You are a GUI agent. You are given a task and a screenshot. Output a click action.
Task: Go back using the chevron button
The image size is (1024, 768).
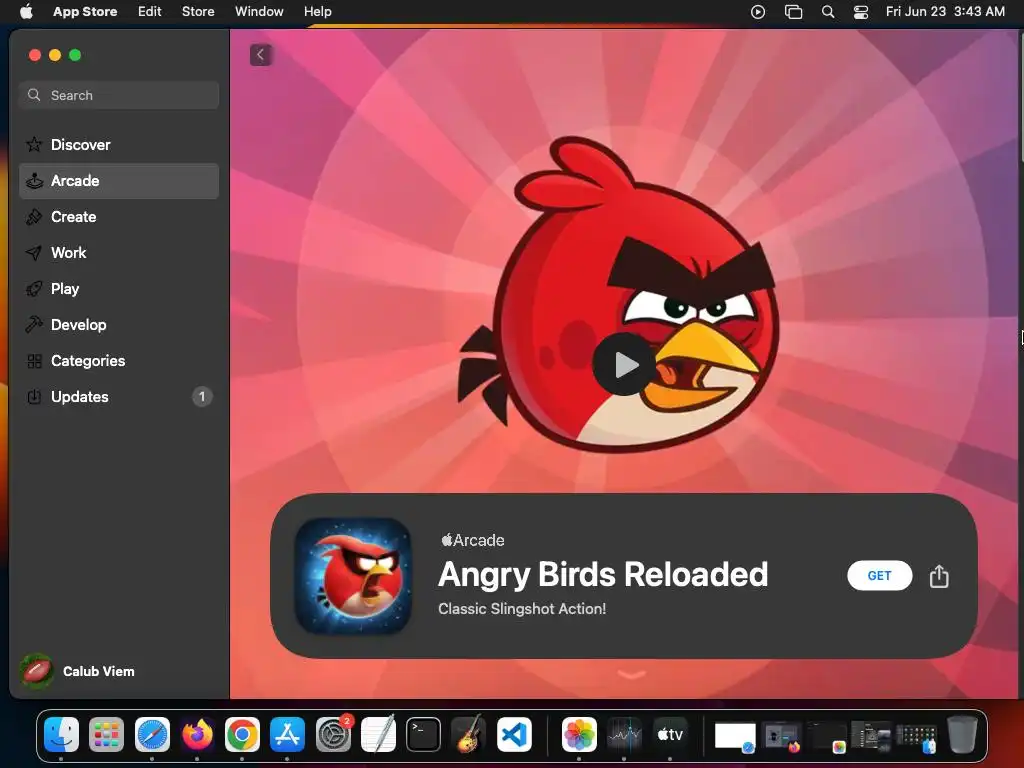[261, 55]
